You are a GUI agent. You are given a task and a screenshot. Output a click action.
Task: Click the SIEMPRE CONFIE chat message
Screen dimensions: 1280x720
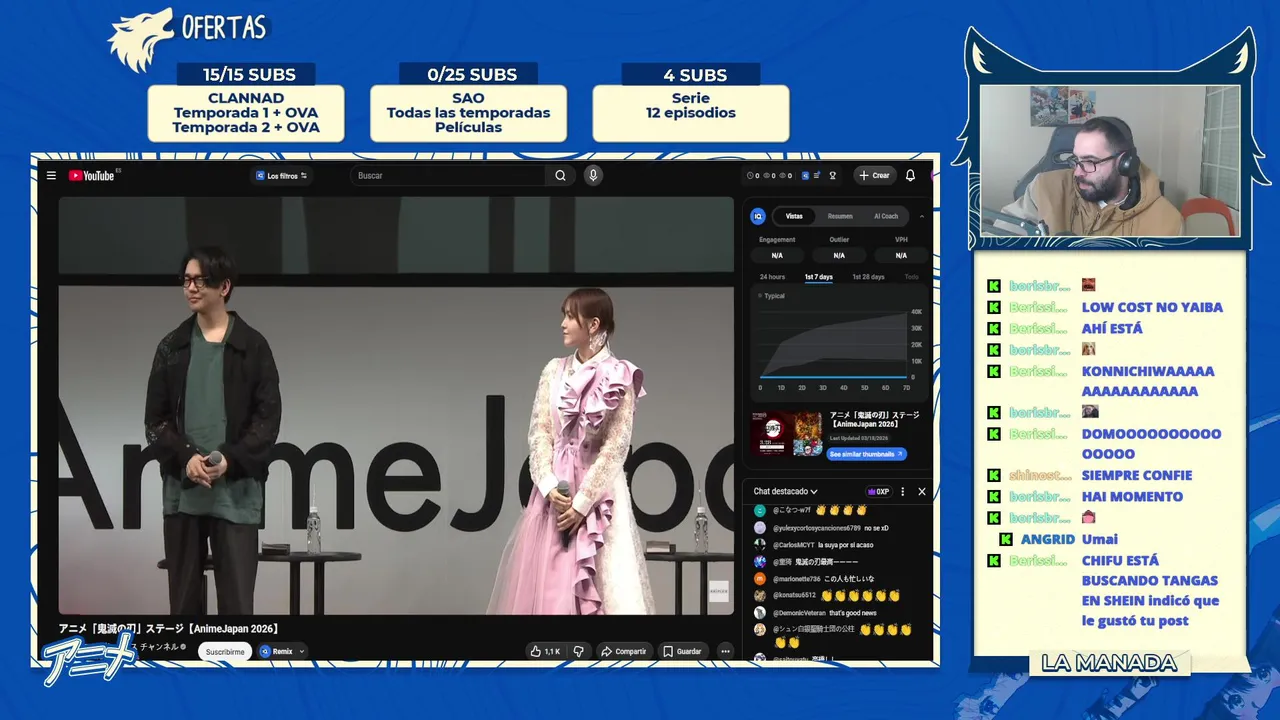coord(1137,475)
